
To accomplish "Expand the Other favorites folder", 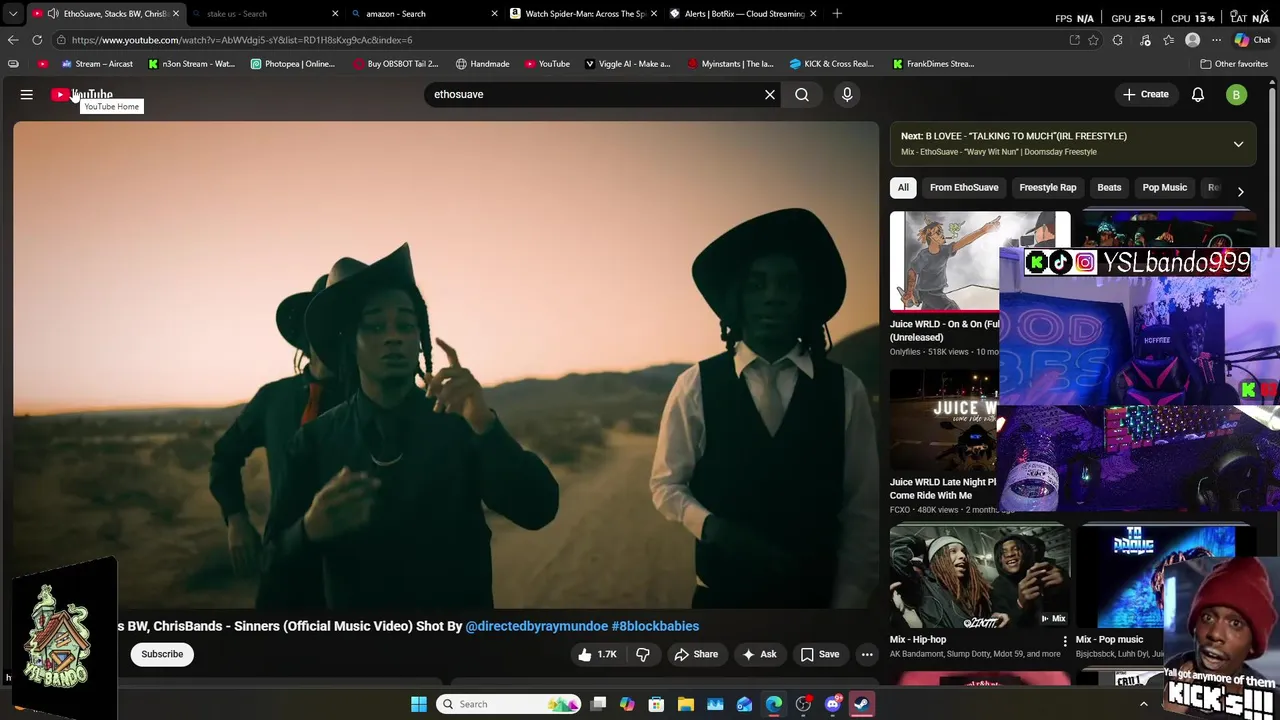I will tap(1234, 64).
